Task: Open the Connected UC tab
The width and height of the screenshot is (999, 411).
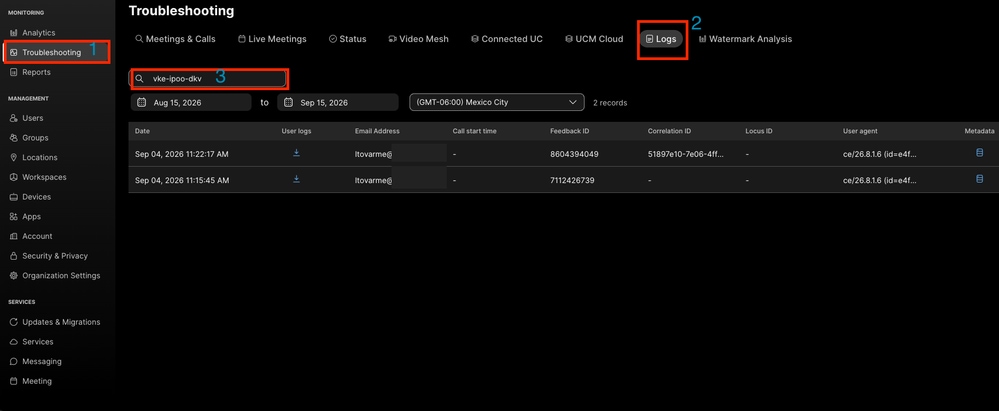Action: click(x=507, y=39)
